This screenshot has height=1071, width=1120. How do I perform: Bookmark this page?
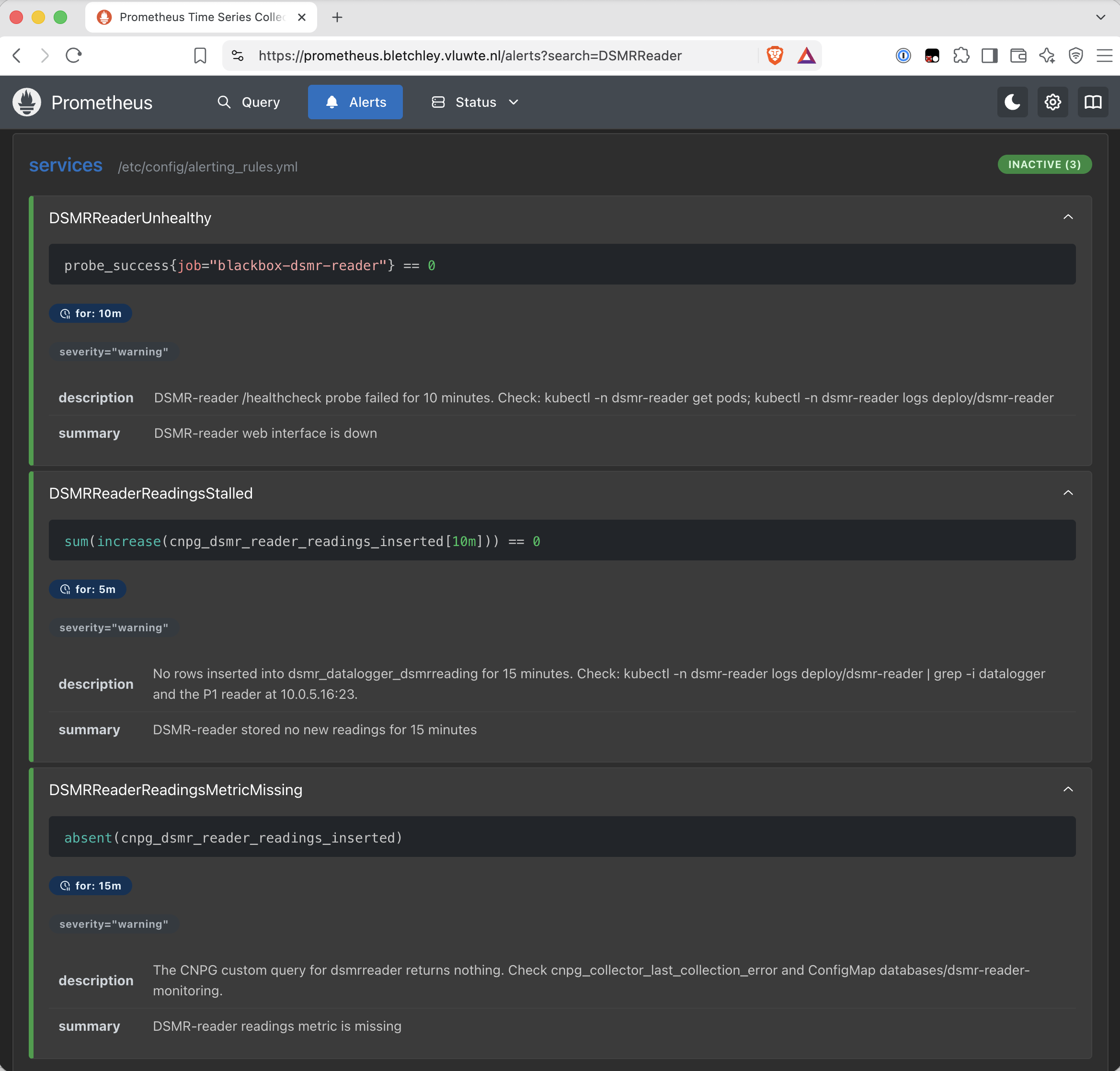[x=200, y=56]
